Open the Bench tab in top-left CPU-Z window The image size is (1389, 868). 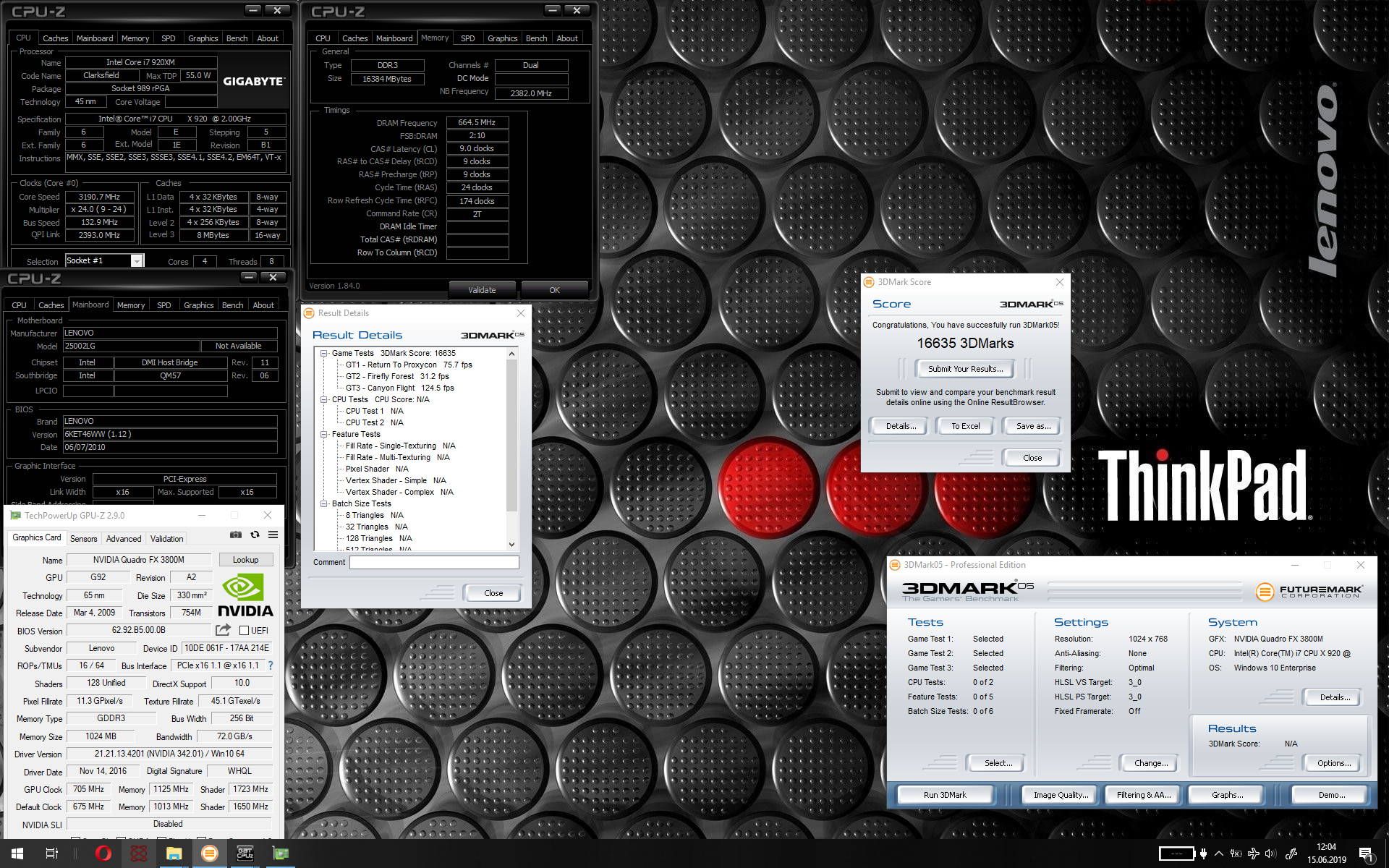[x=237, y=38]
